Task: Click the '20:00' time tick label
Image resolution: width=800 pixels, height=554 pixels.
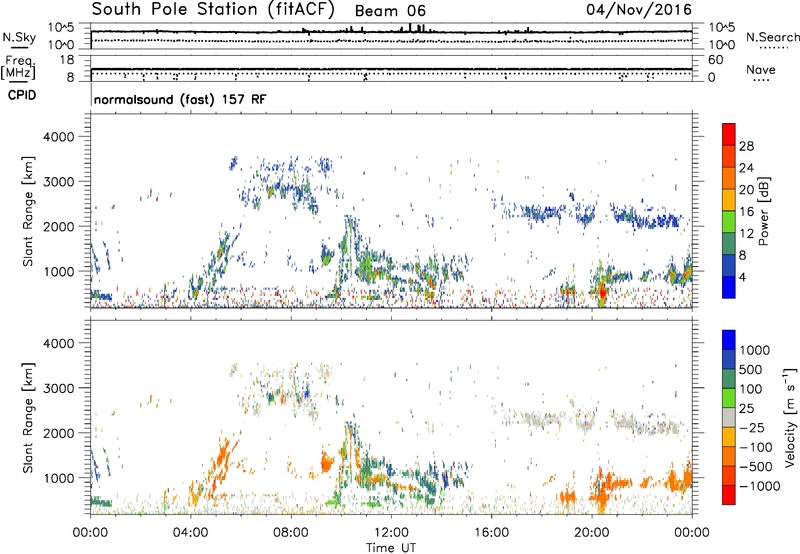Action: [x=591, y=533]
